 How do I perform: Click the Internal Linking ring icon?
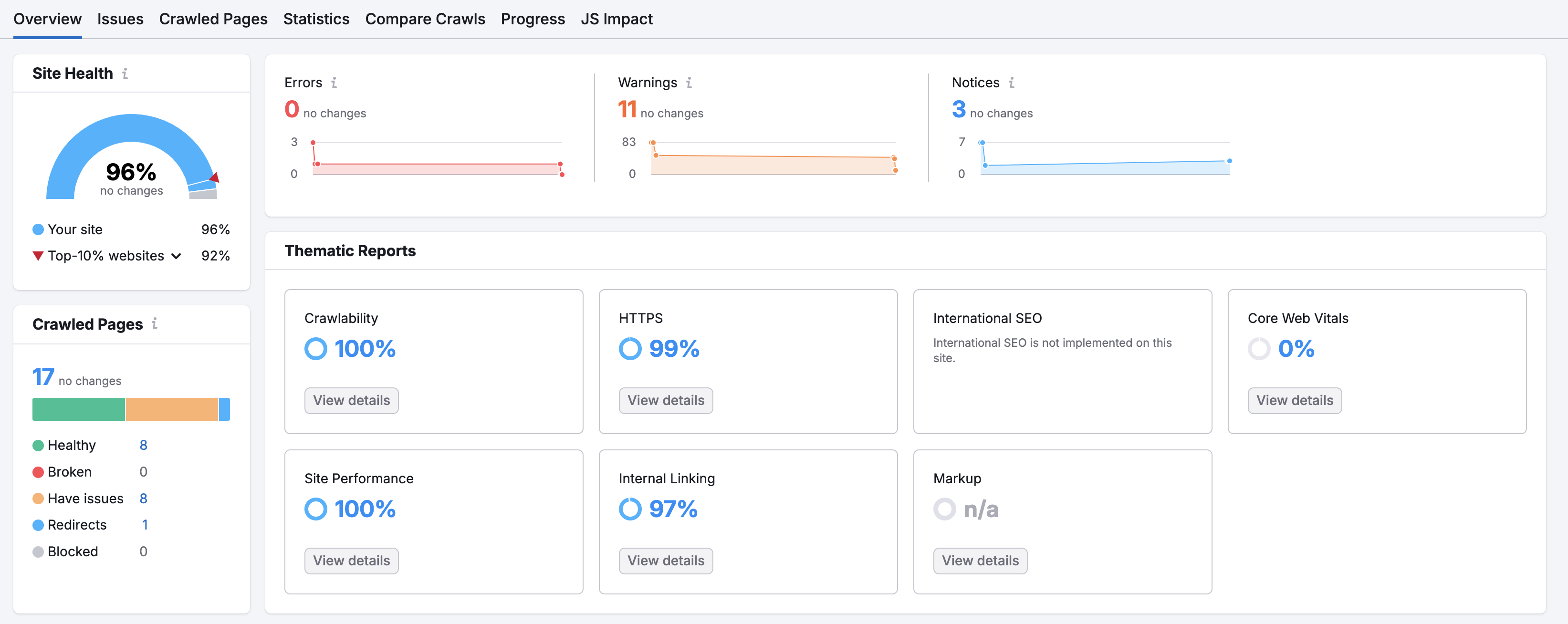[630, 509]
